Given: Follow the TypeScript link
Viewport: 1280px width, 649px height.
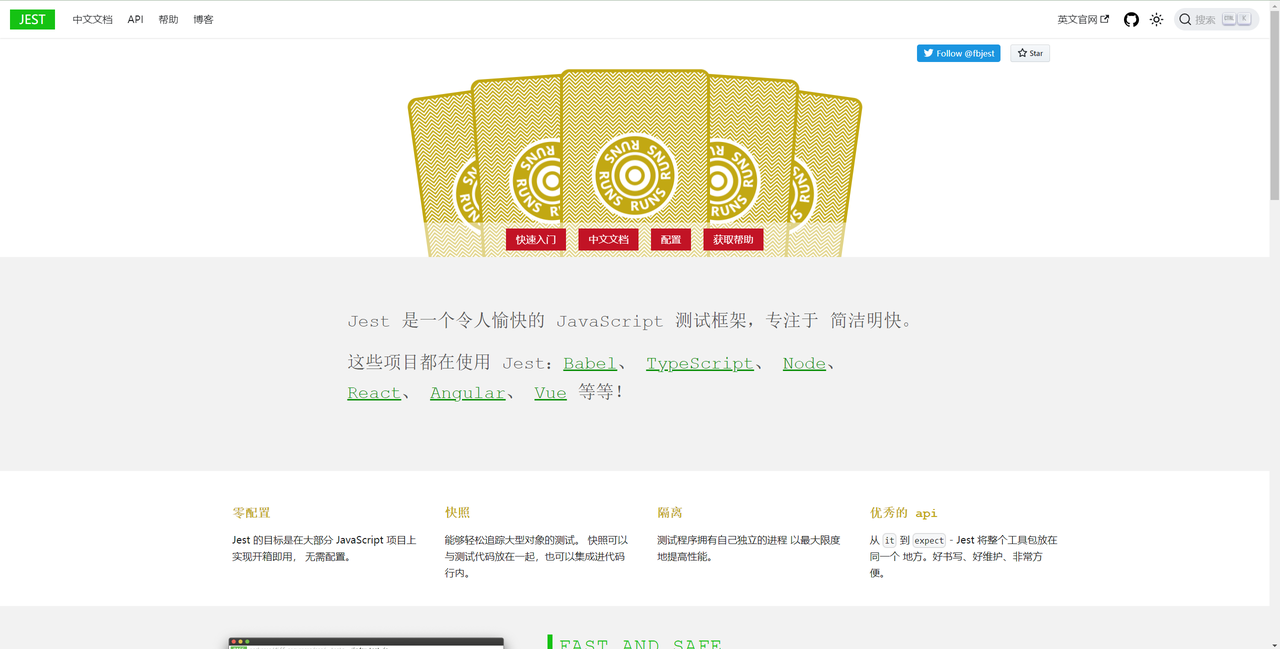Looking at the screenshot, I should (699, 363).
